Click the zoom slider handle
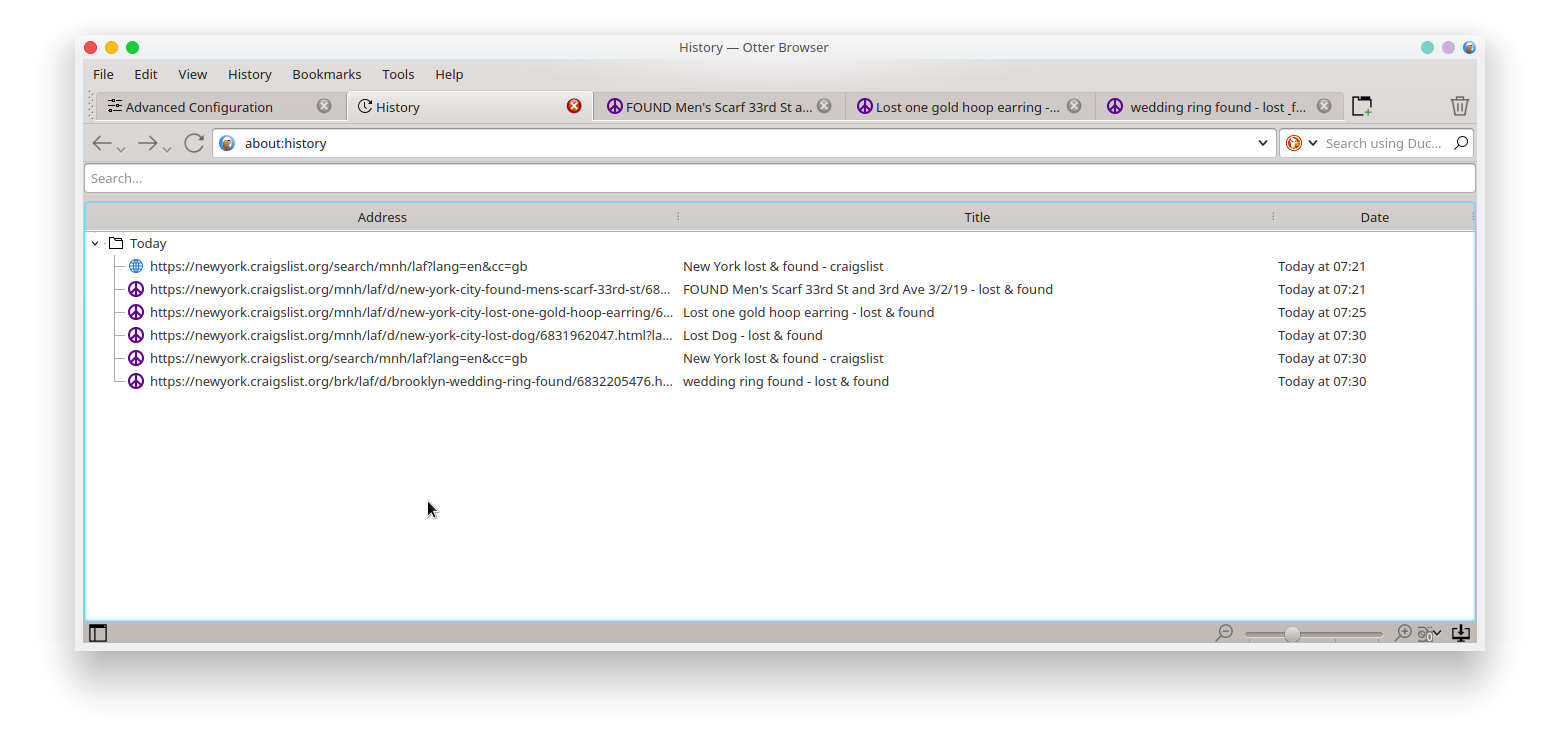Image resolution: width=1560 pixels, height=736 pixels. coord(1292,634)
